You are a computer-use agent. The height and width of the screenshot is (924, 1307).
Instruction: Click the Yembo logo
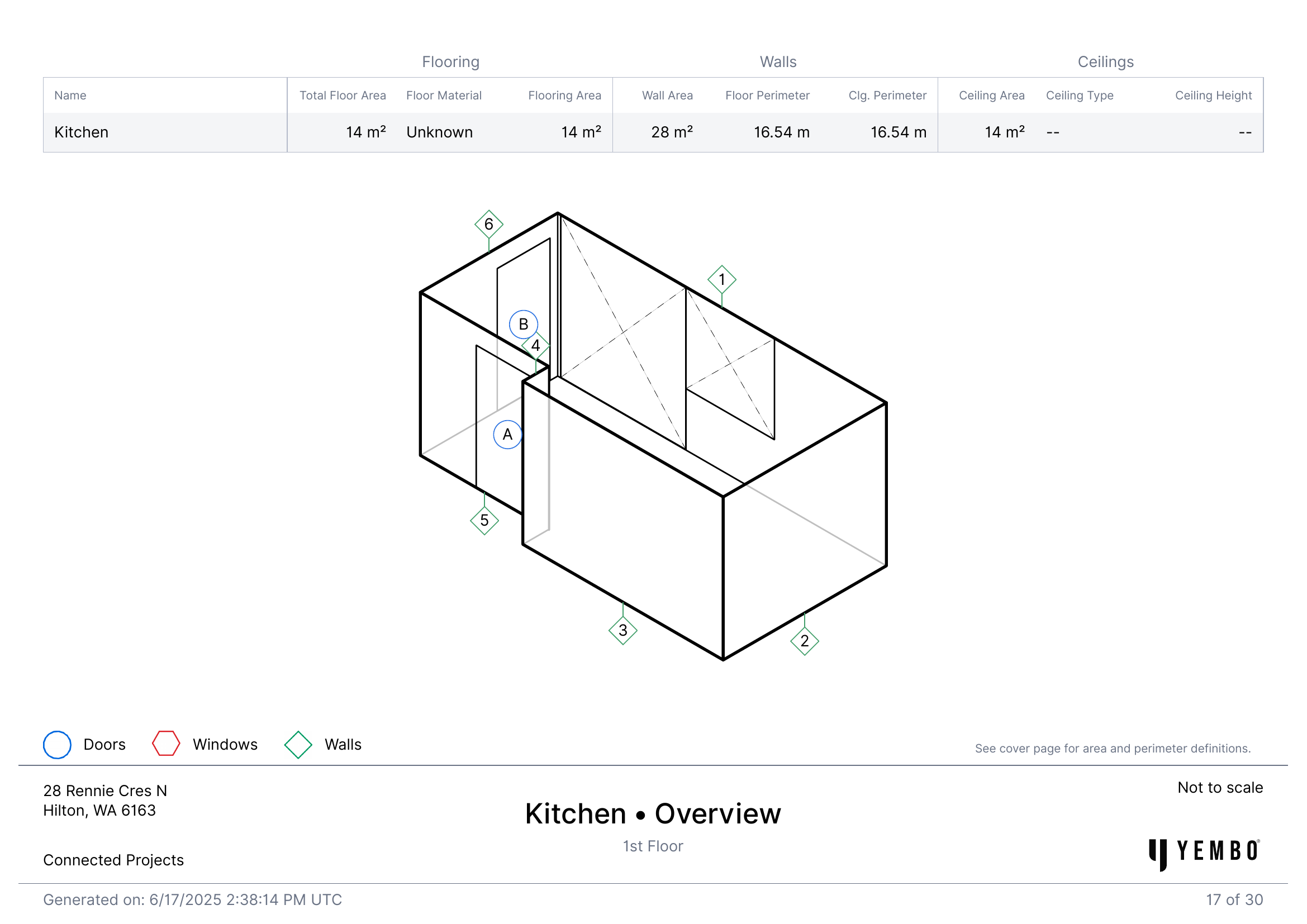click(1205, 854)
